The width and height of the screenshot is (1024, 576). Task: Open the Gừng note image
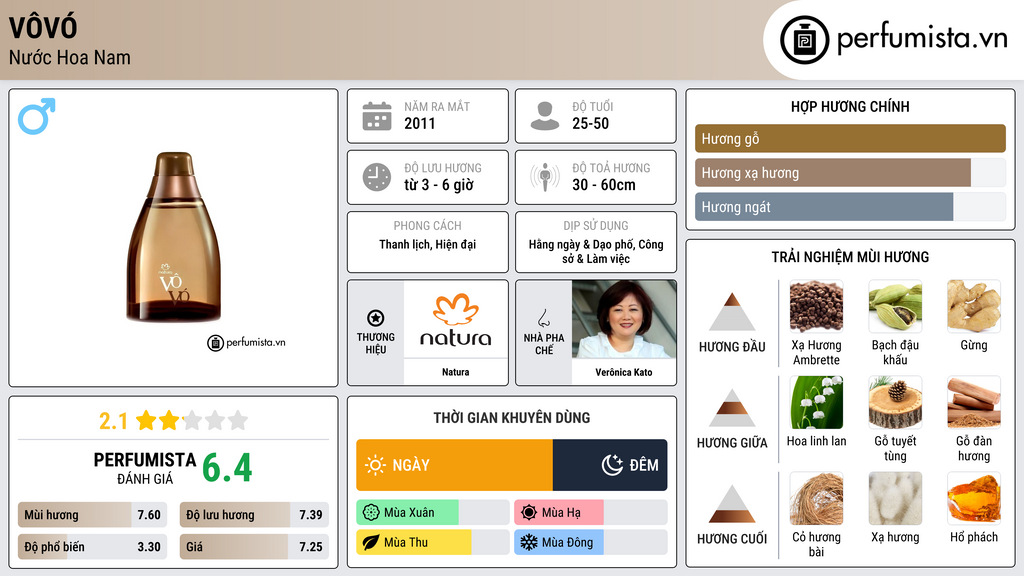(x=974, y=306)
